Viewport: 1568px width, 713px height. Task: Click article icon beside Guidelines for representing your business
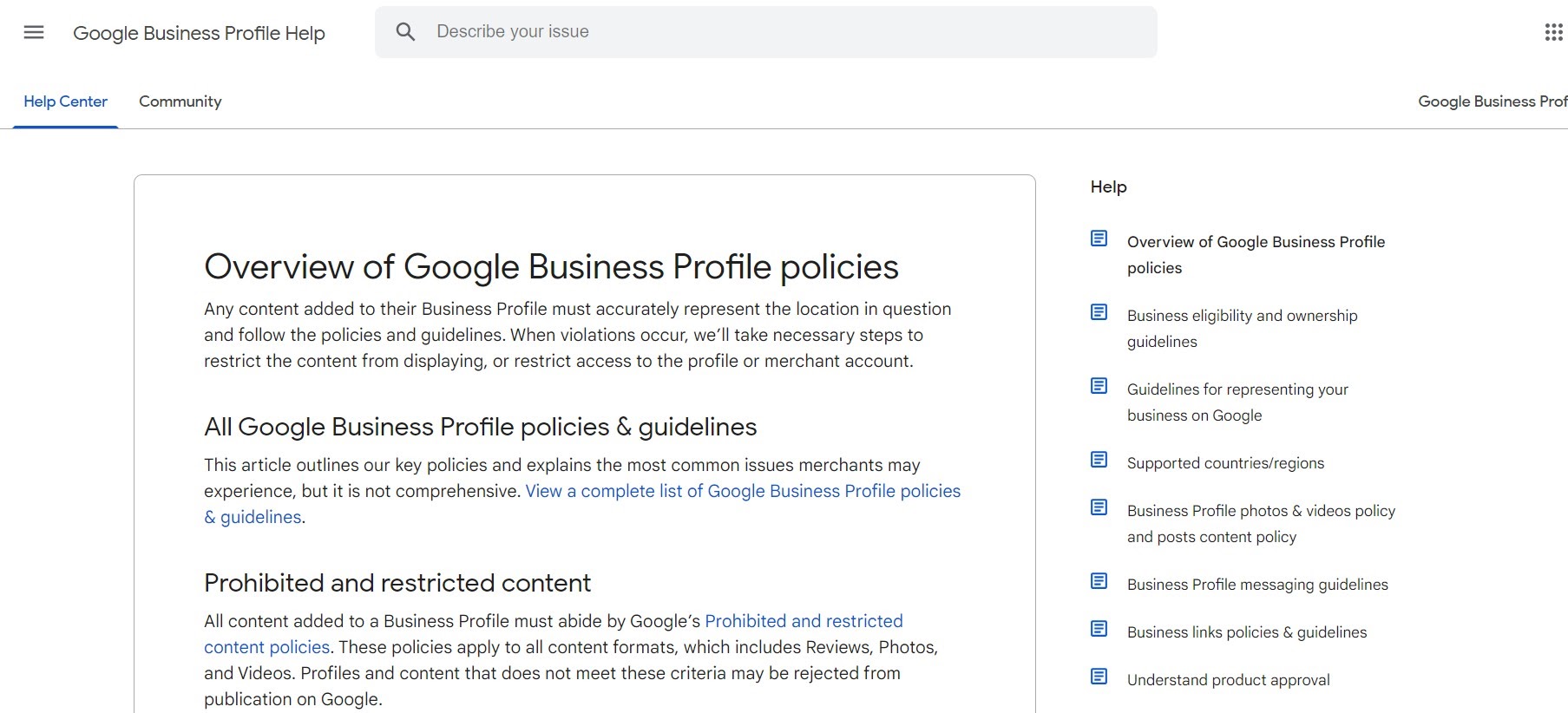coord(1099,386)
